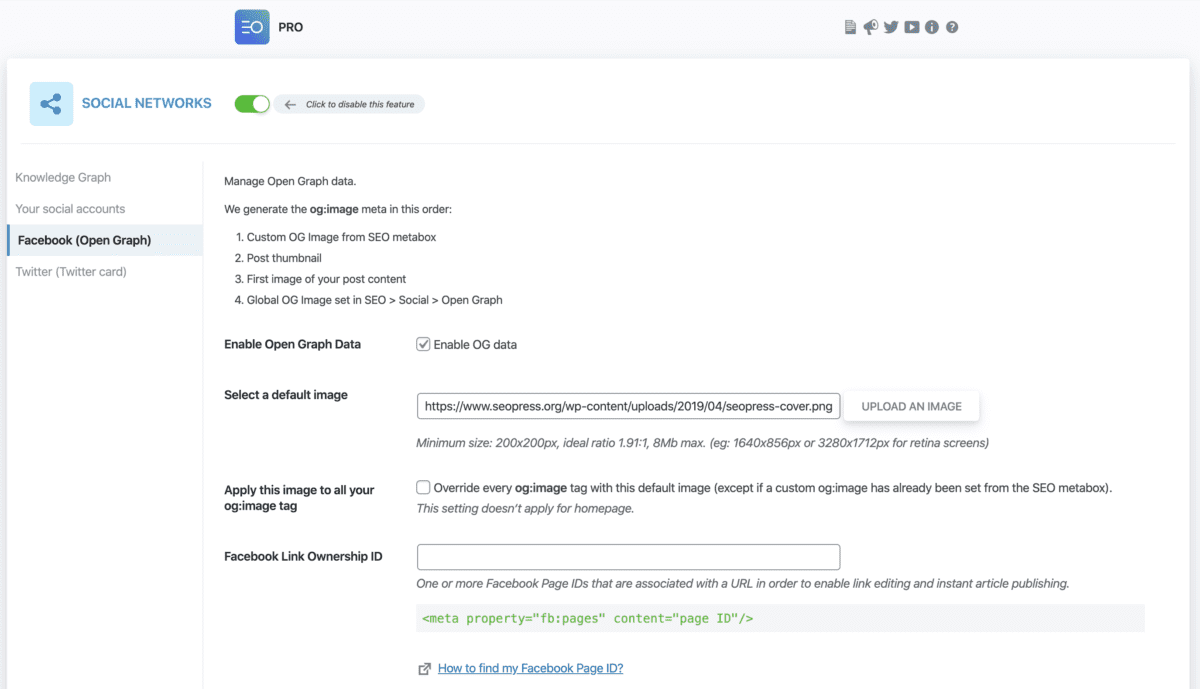1200x689 pixels.
Task: Focus the Facebook Link Ownership ID field
Action: 628,557
